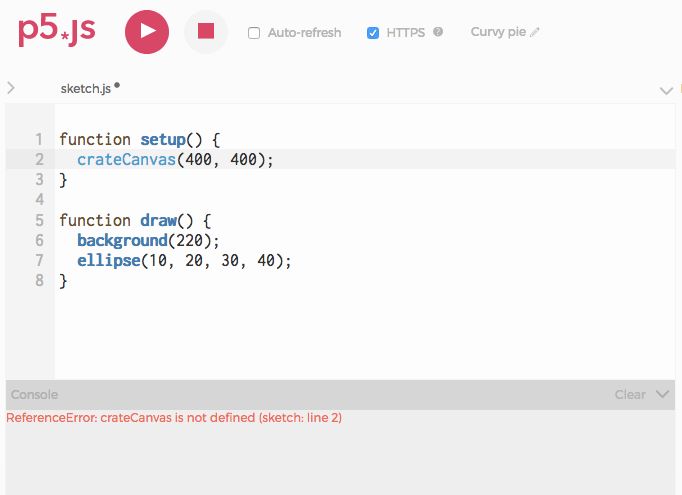Click the Curvy pie sketch name

coord(498,32)
